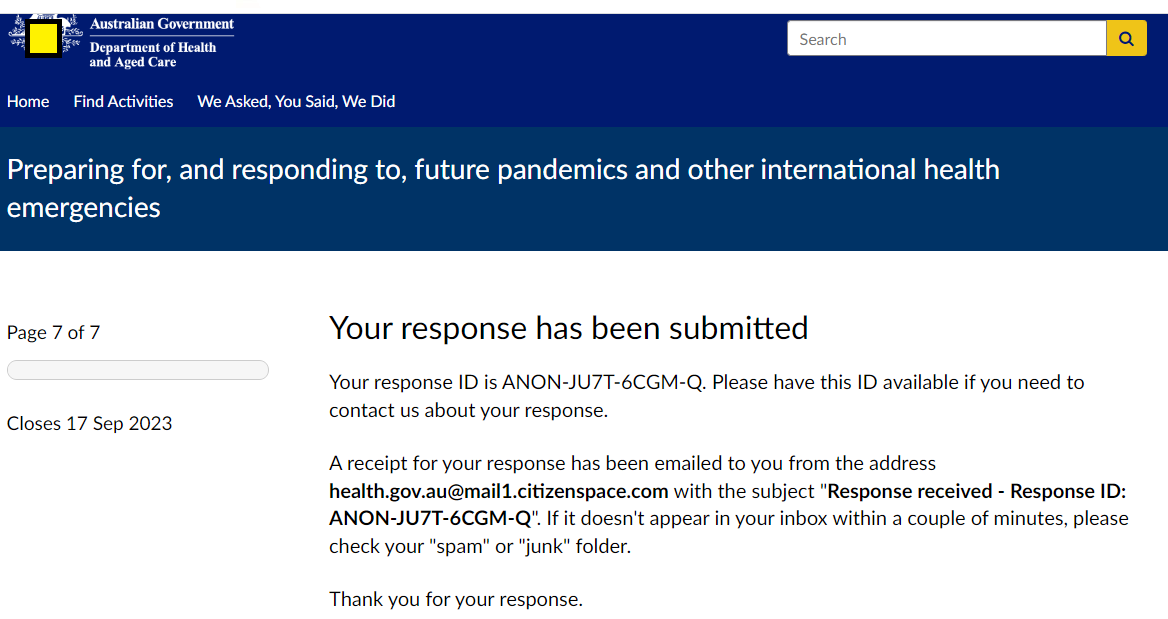This screenshot has width=1168, height=619.
Task: Click "contact us about your response" line
Action: [468, 410]
